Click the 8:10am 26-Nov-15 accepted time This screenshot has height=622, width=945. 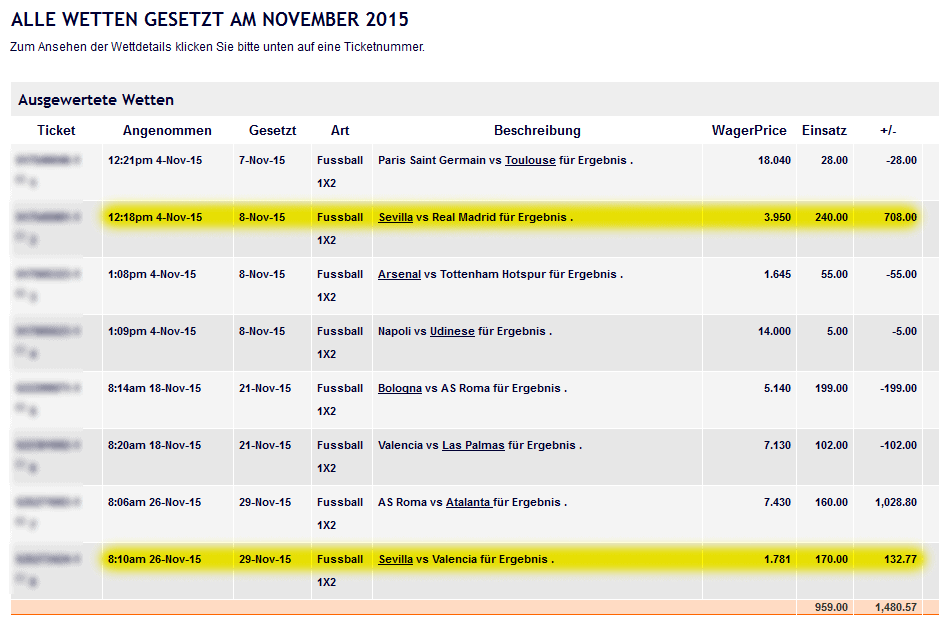tap(154, 559)
